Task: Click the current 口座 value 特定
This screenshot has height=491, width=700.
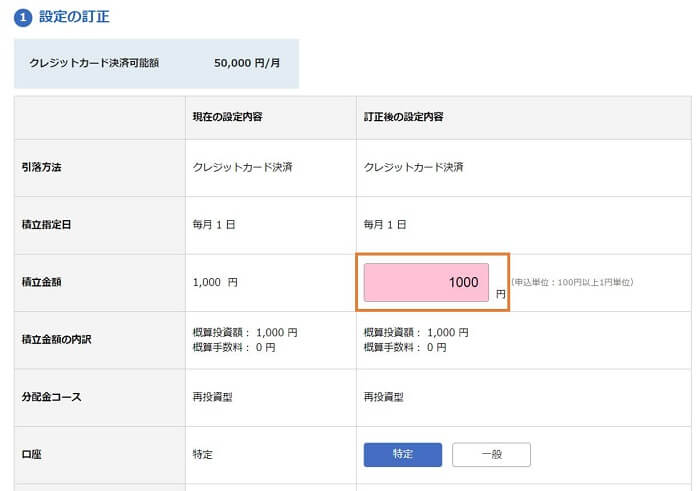Action: point(203,454)
